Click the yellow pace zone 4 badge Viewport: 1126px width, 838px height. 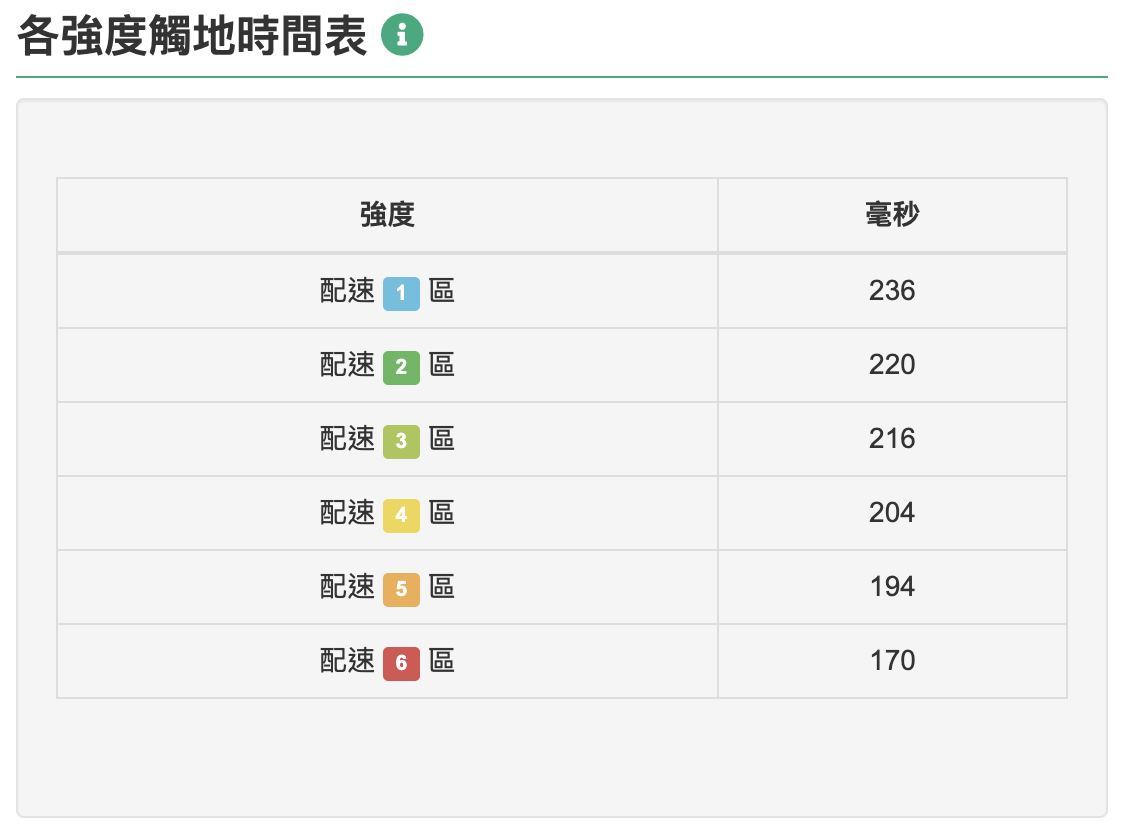401,515
